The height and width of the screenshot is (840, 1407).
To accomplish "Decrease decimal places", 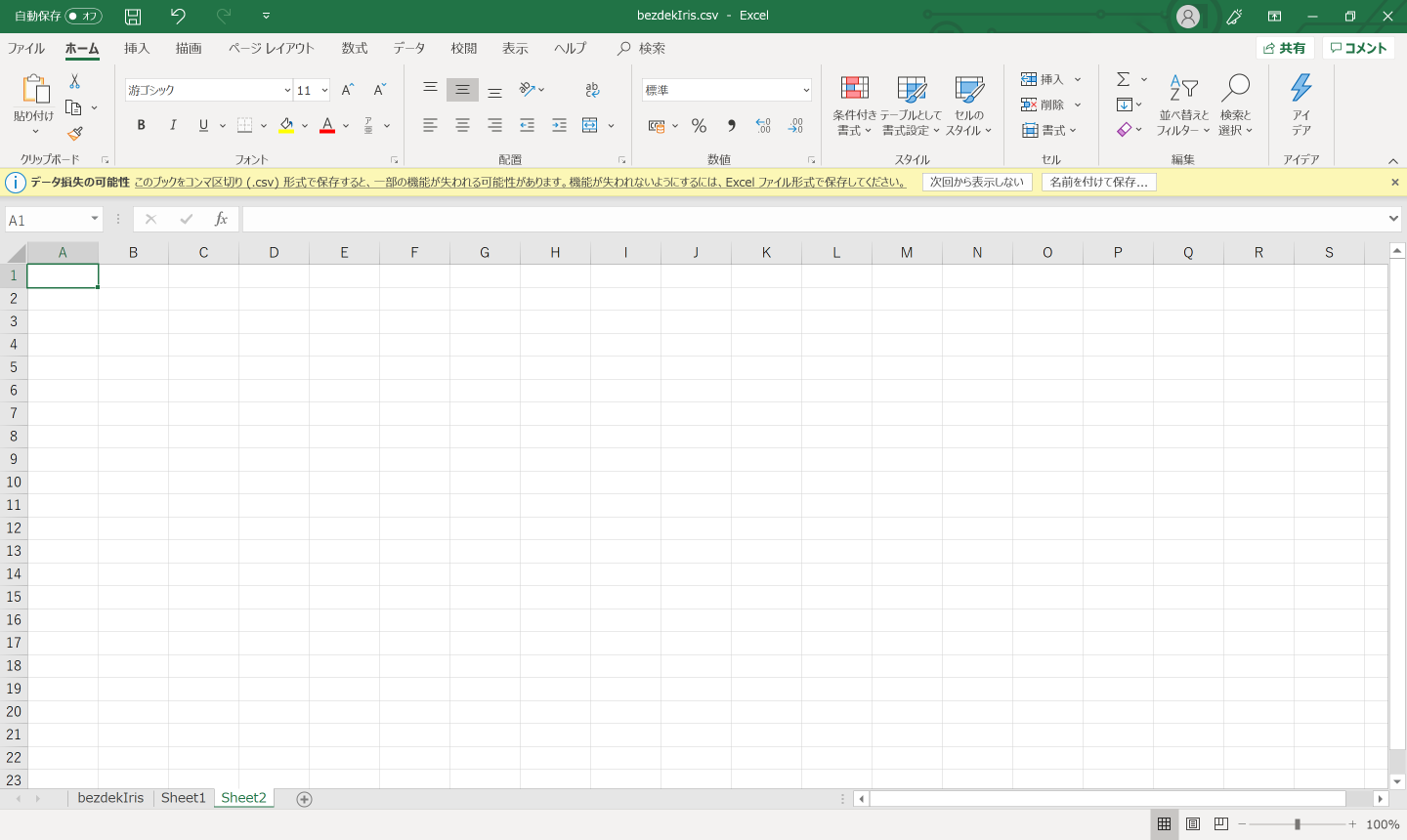I will [796, 125].
